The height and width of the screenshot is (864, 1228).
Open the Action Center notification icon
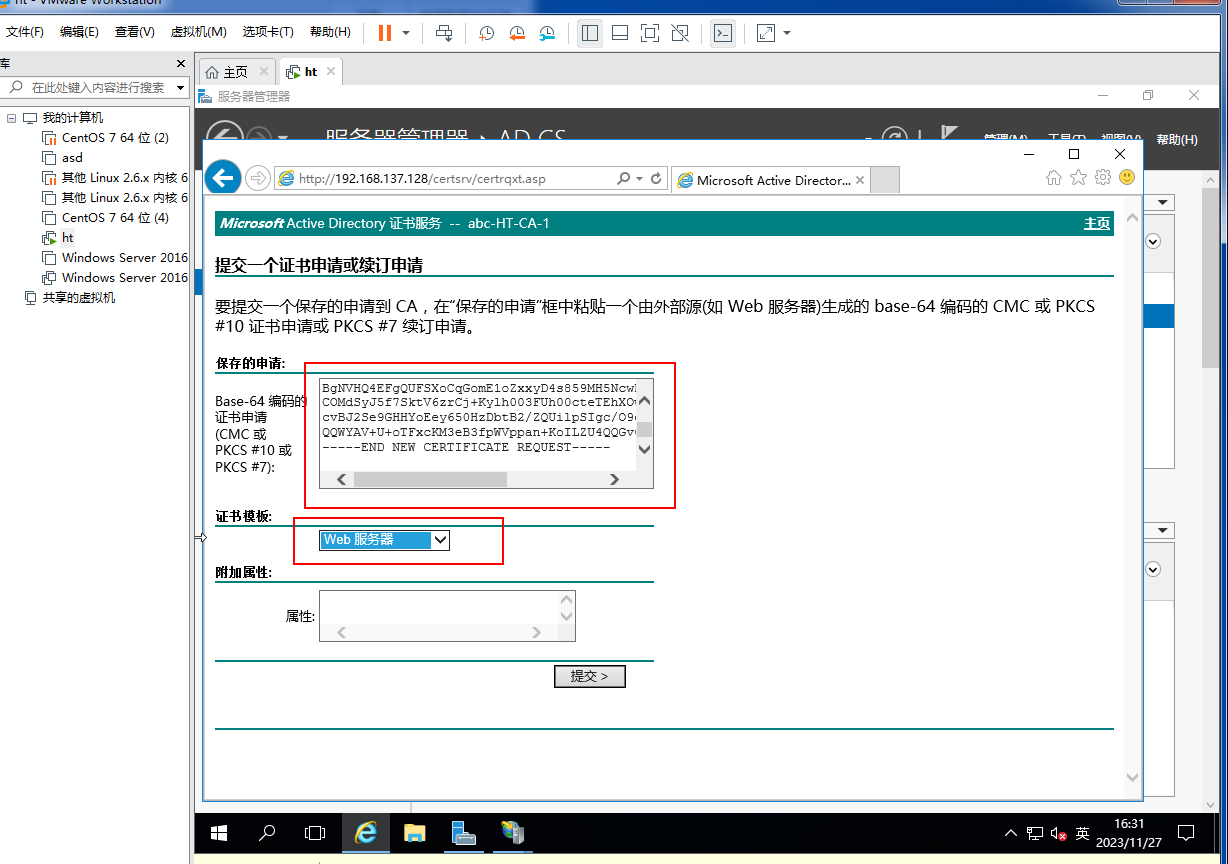pyautogui.click(x=1186, y=832)
